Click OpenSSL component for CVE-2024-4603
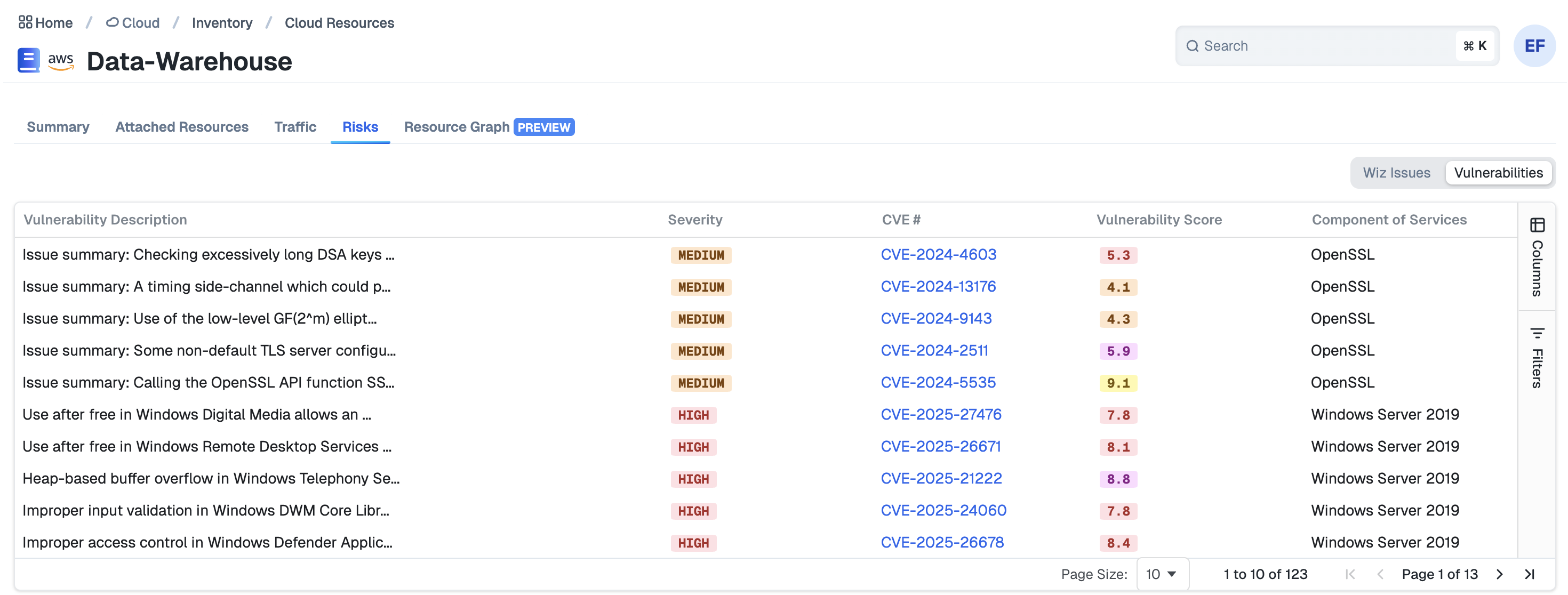Viewport: 1568px width, 595px height. tap(1342, 254)
